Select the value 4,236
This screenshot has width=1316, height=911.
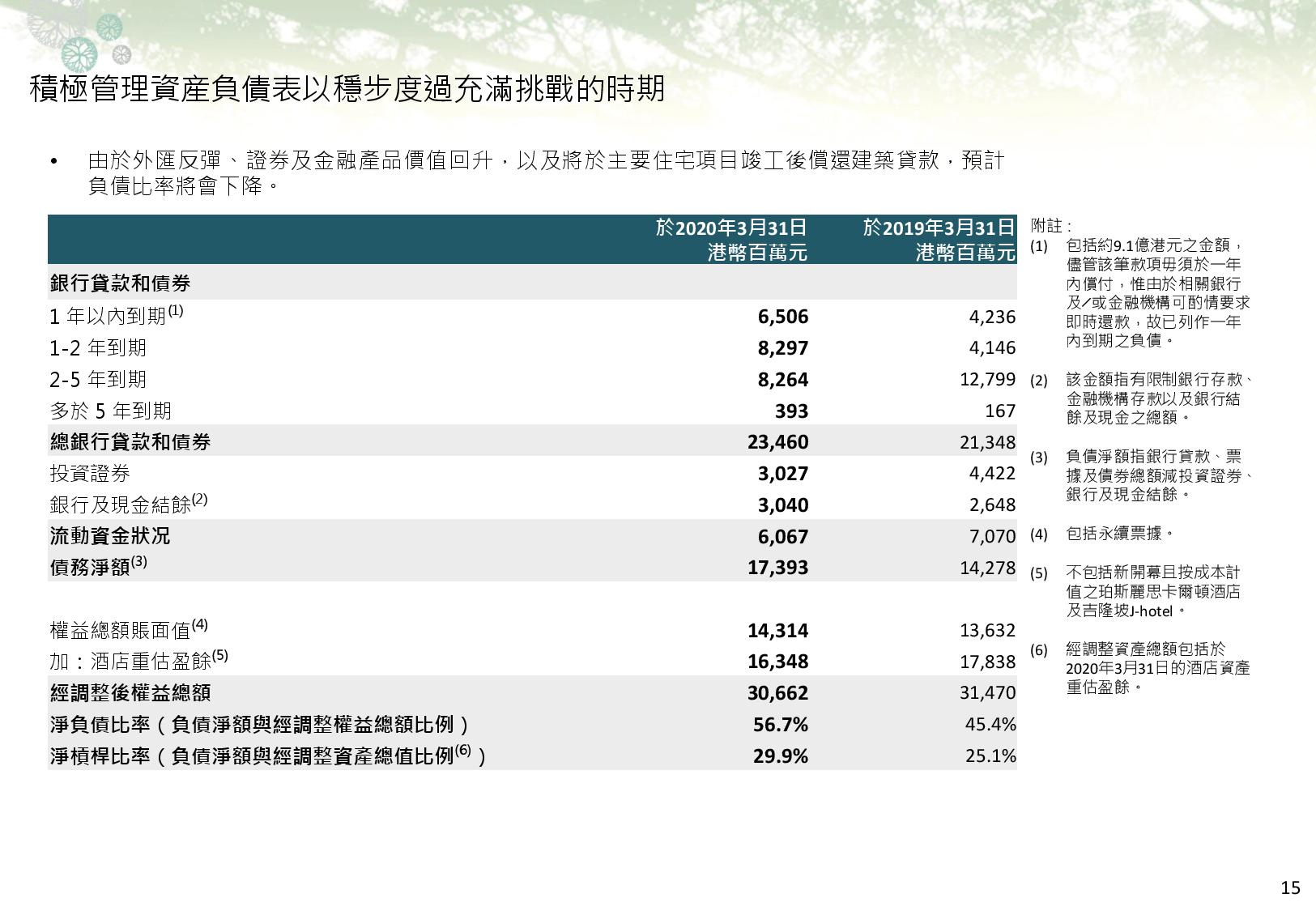coord(992,317)
